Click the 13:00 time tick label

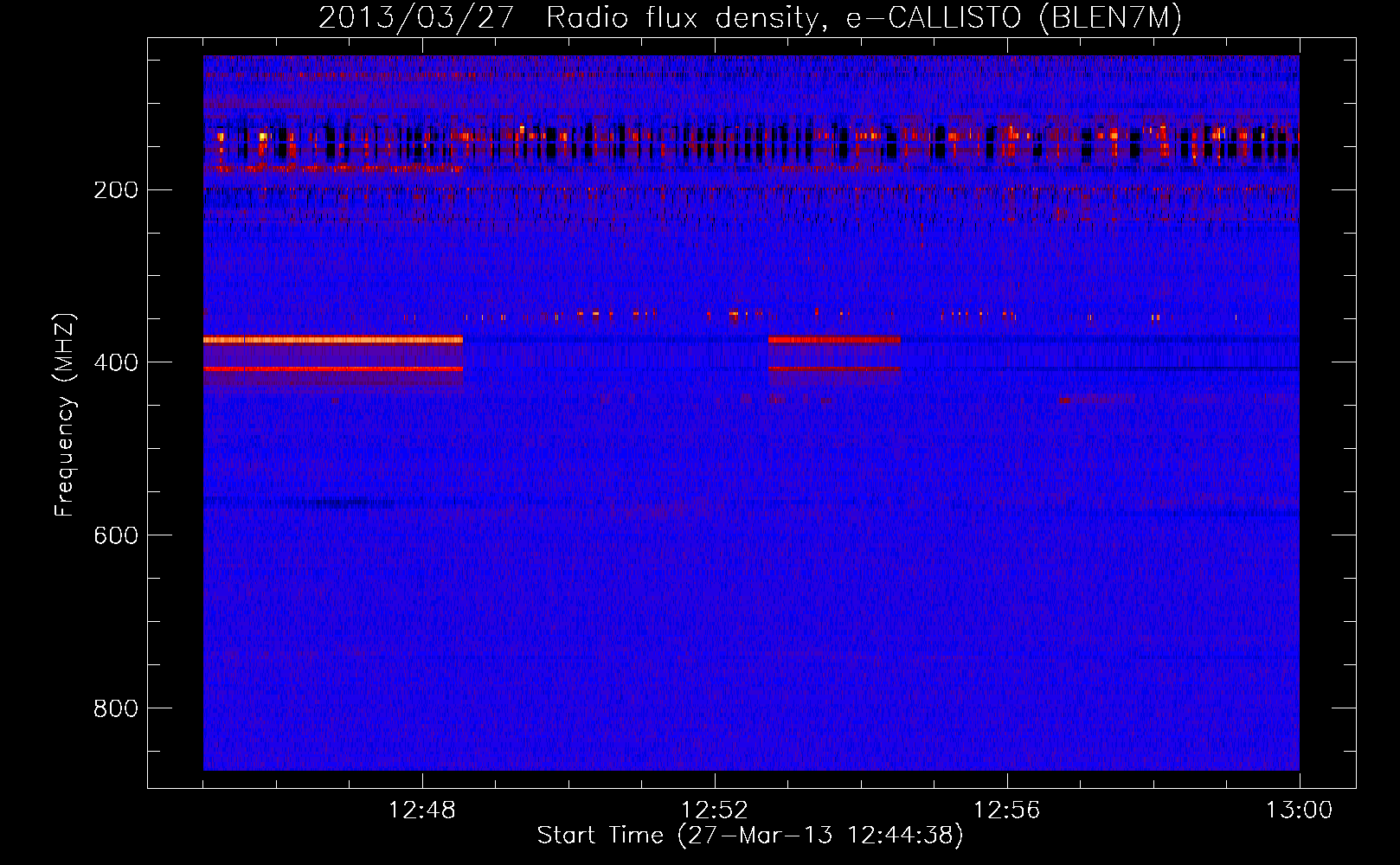[1300, 811]
